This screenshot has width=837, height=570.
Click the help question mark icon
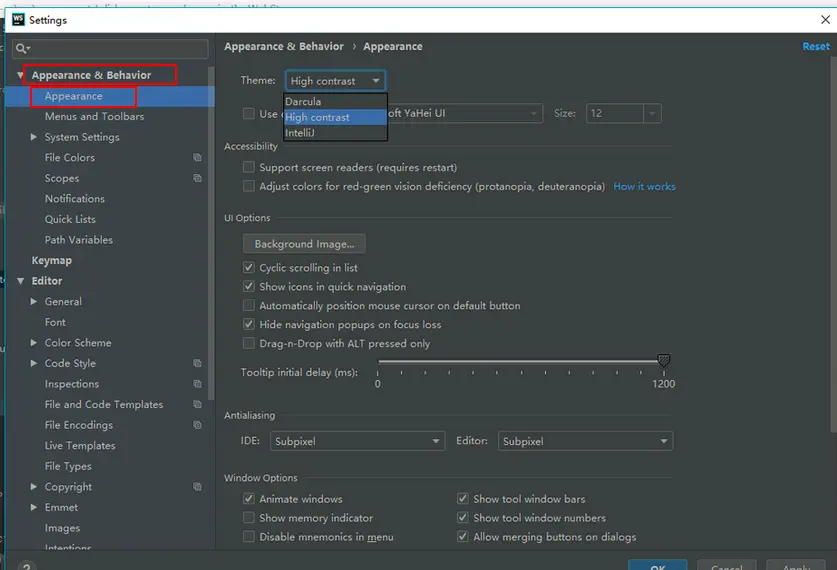click(x=27, y=566)
